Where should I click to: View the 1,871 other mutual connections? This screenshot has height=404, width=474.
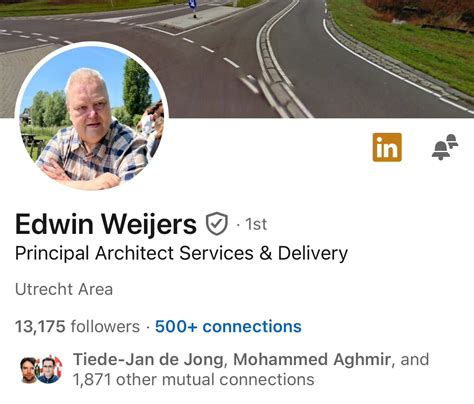pos(193,380)
